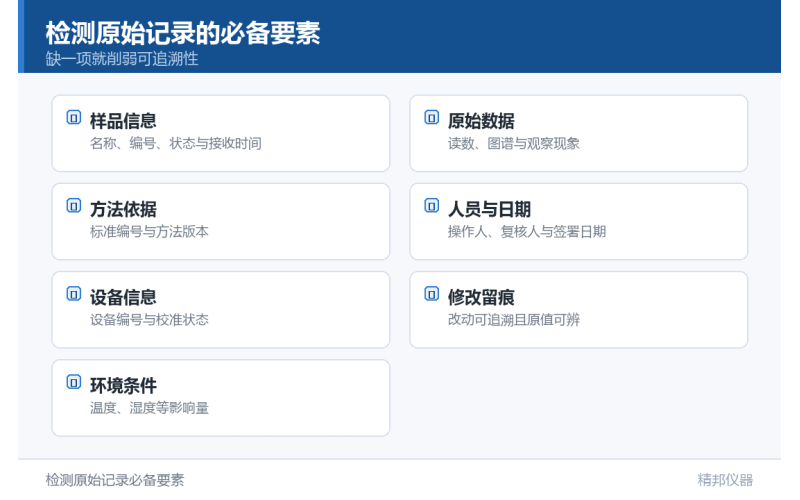Click the icon beside 原始数据
800x500 pixels.
[x=432, y=117]
